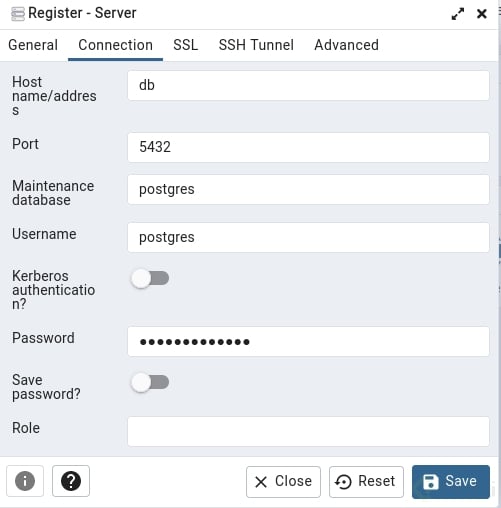Select the Connection tab
The height and width of the screenshot is (508, 501).
(115, 45)
